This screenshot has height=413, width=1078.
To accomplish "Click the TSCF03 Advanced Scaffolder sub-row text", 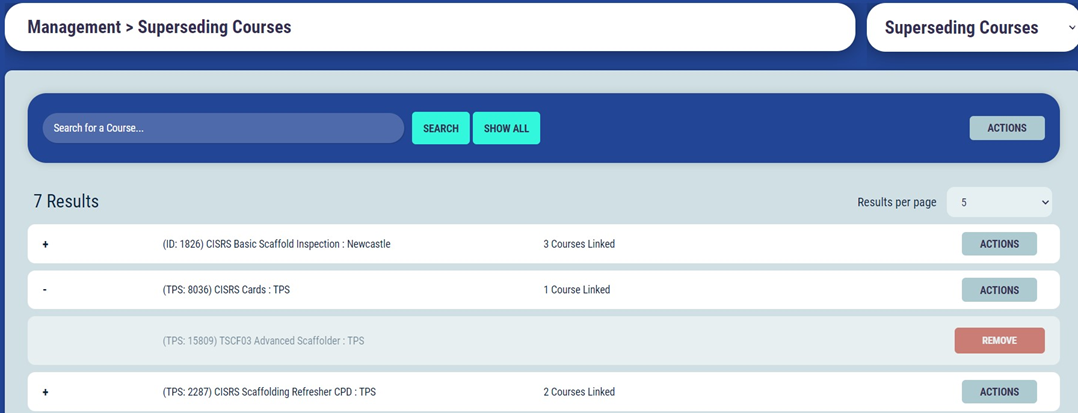I will coord(263,341).
